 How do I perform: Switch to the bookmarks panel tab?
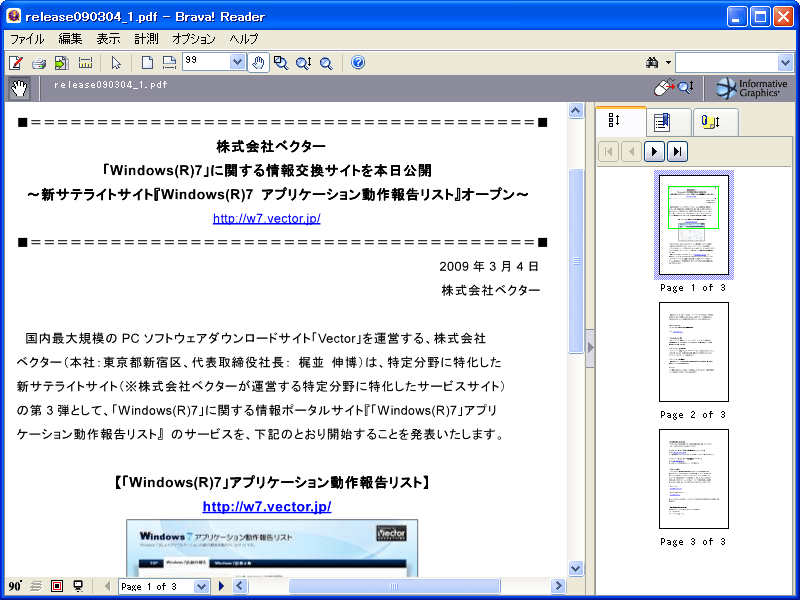[668, 122]
